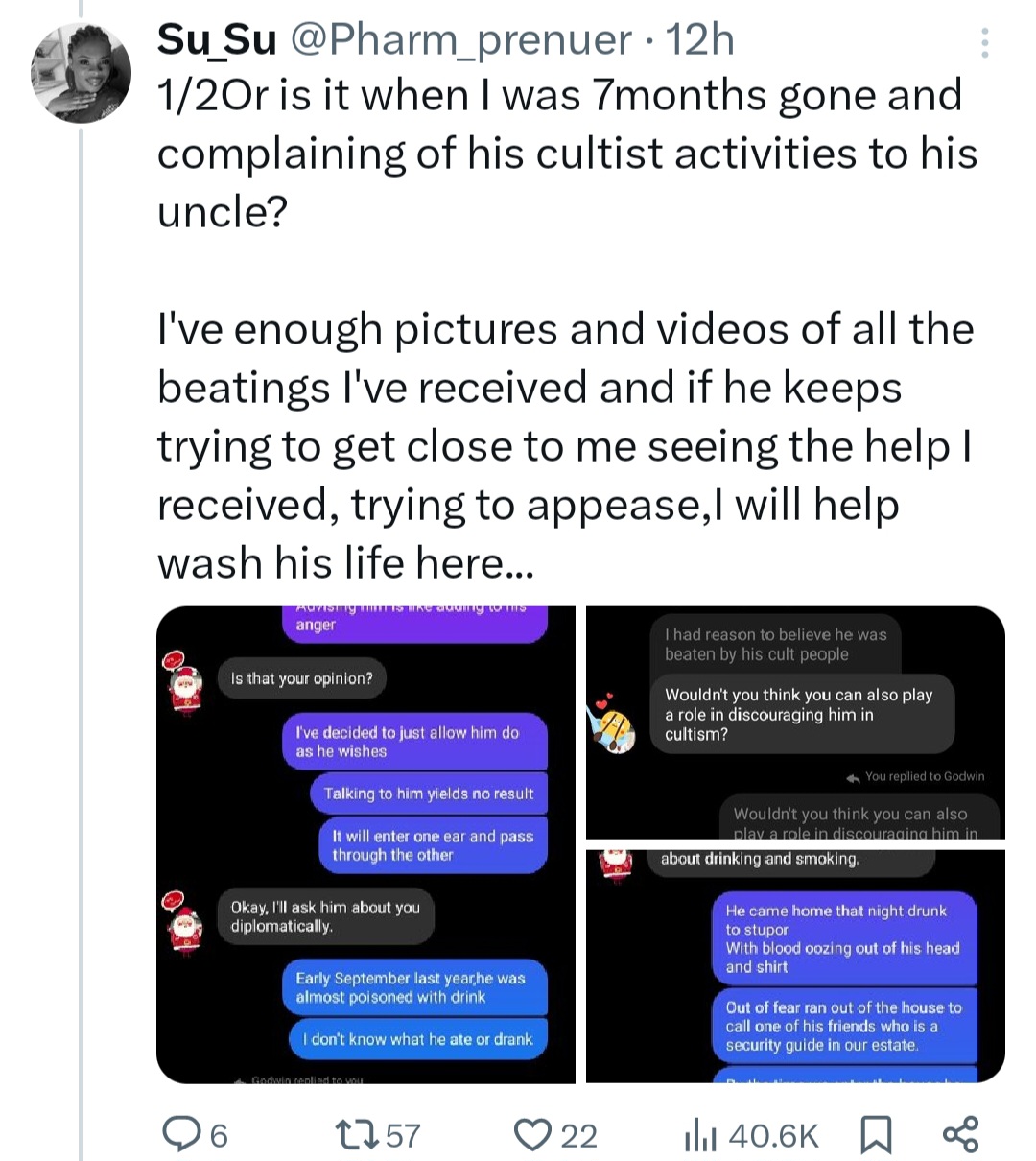Screen dimensions: 1036x1161
Task: Open the bottom-right chat screenshot
Action: pos(795,966)
